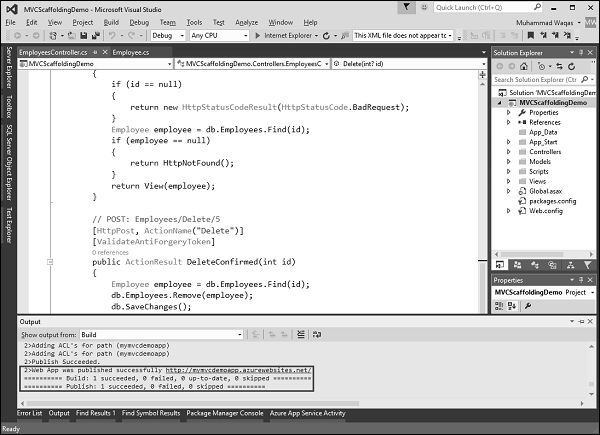This screenshot has height=435, width=600.
Task: Click the Redo toolbar icon
Action: [x=131, y=36]
